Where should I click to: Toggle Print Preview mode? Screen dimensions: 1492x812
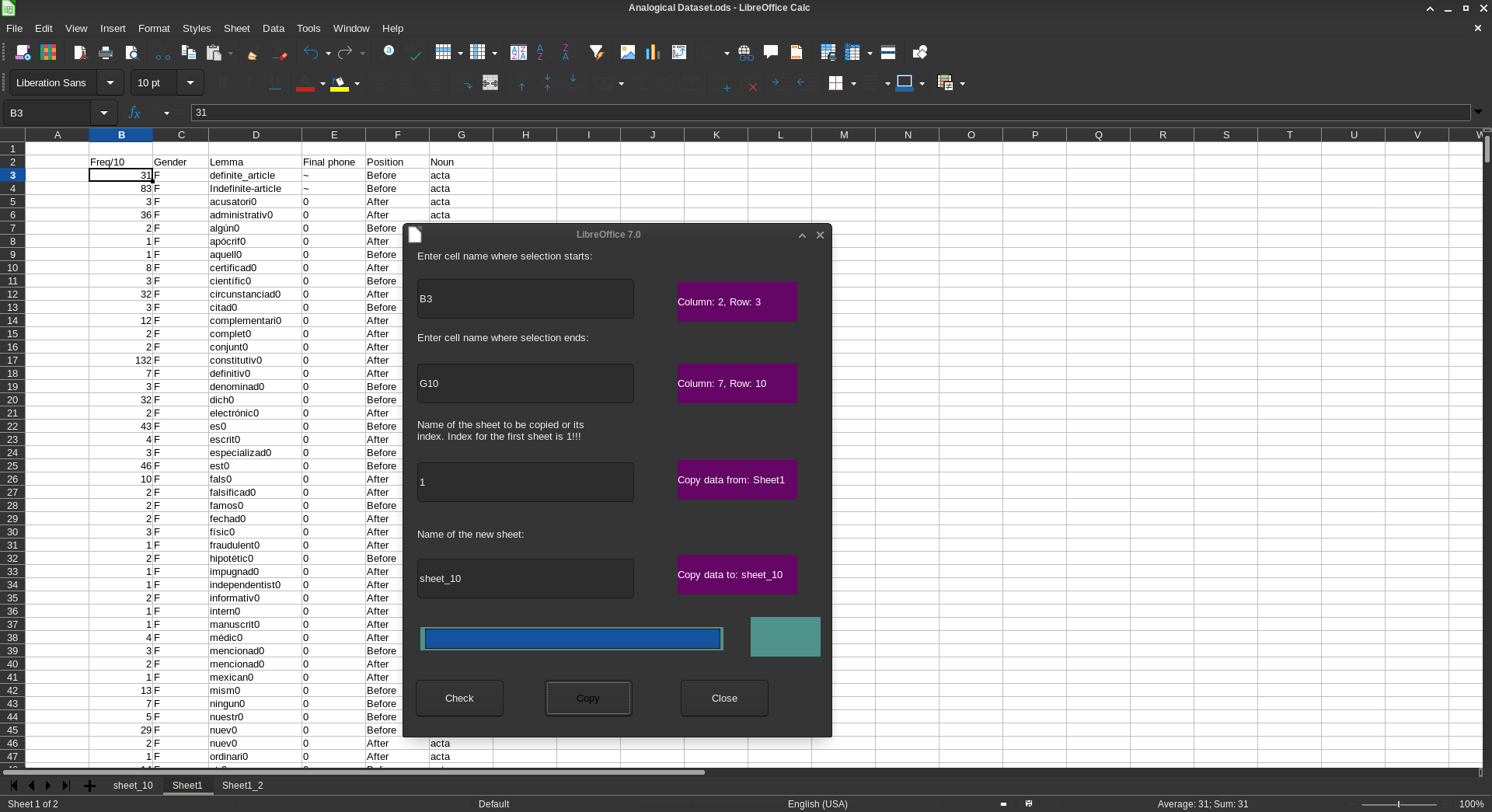tap(131, 53)
